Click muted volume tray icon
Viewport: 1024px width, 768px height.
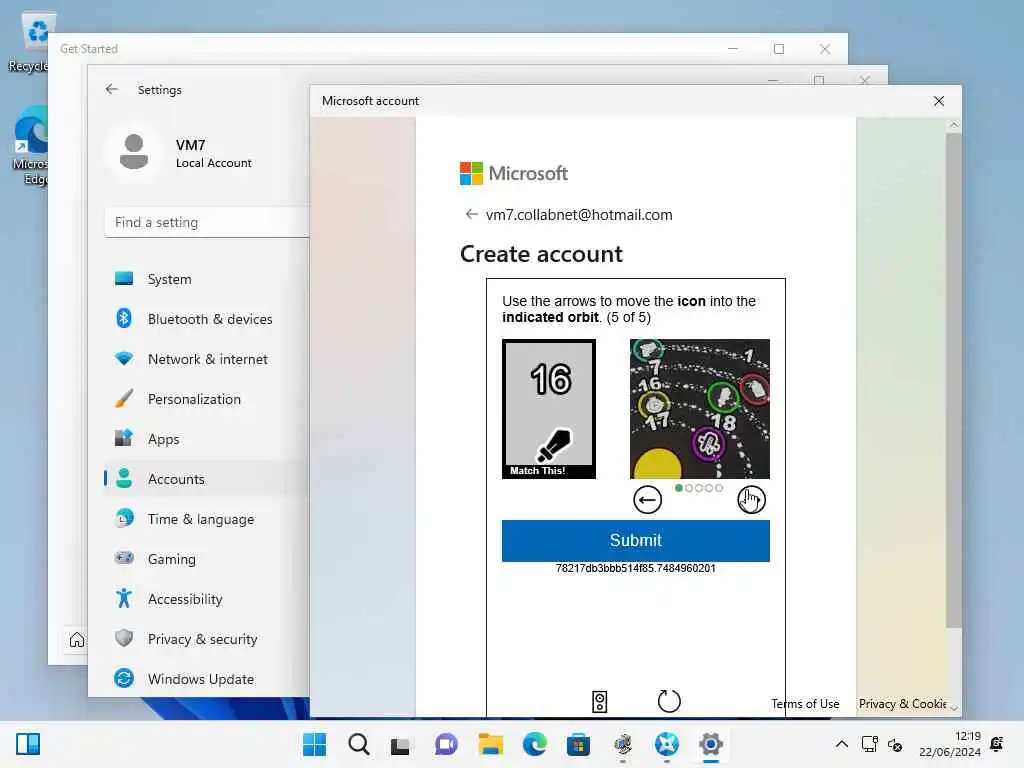(895, 744)
